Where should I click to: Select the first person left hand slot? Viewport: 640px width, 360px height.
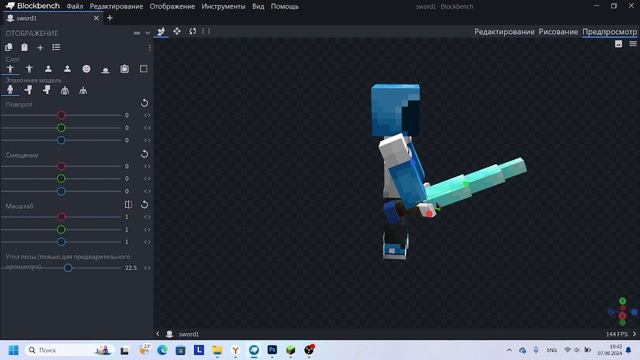pyautogui.click(x=67, y=69)
